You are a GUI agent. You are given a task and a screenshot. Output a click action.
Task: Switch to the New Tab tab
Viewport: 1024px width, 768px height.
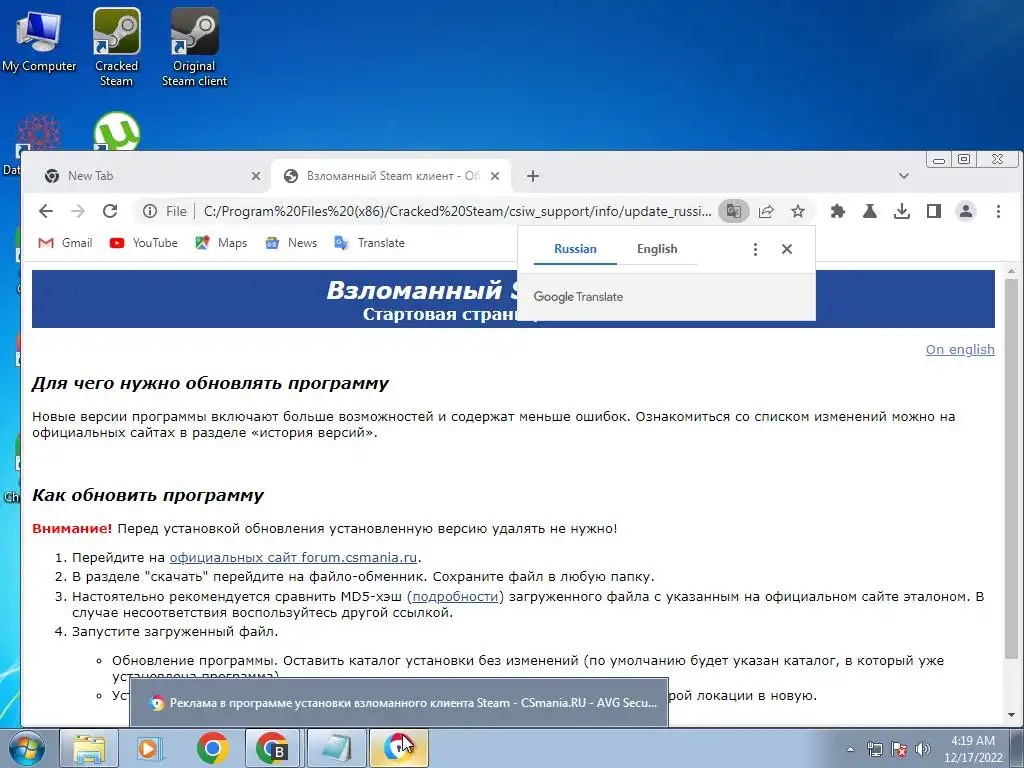point(147,176)
